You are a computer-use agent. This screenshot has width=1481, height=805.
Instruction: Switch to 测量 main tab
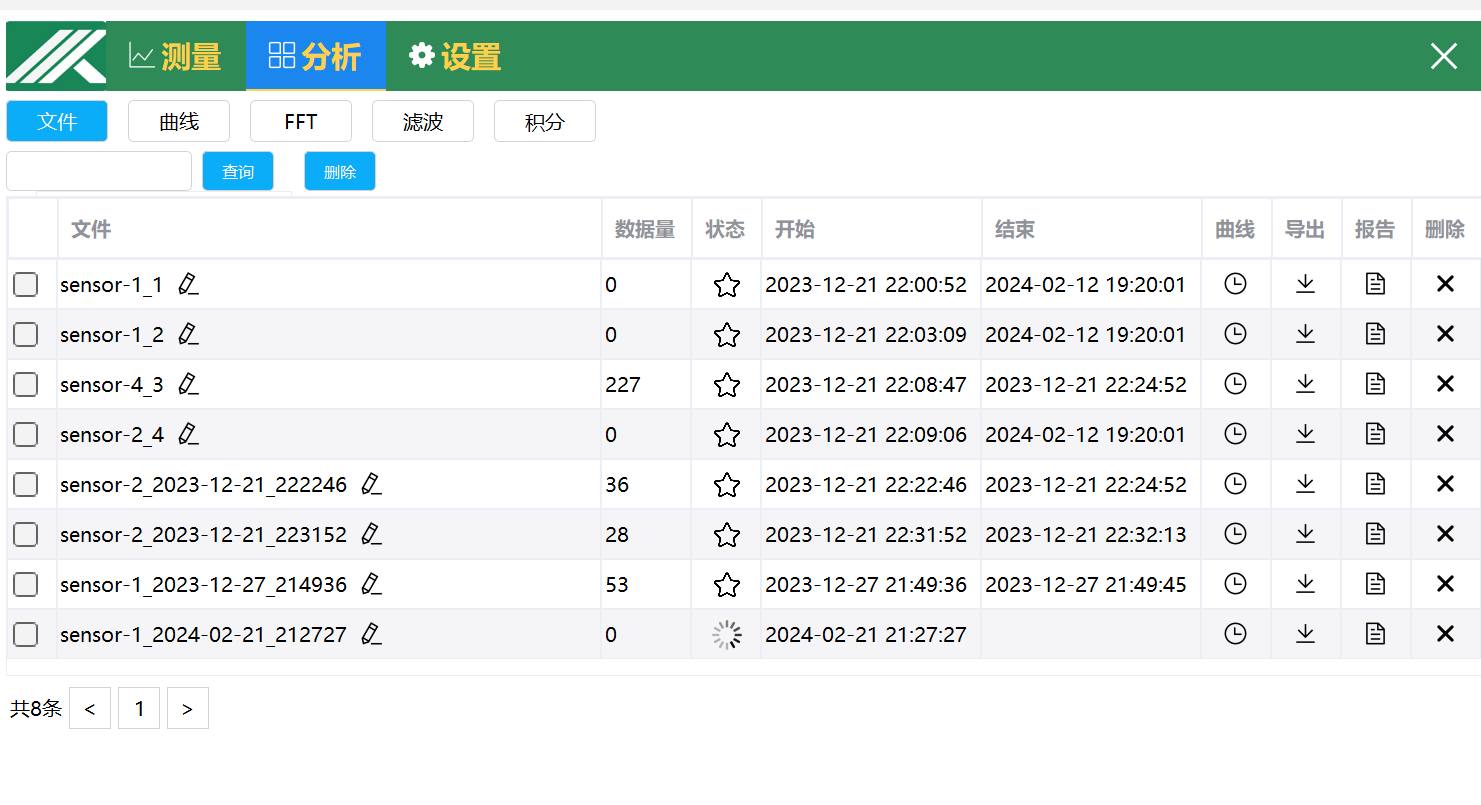coord(175,56)
